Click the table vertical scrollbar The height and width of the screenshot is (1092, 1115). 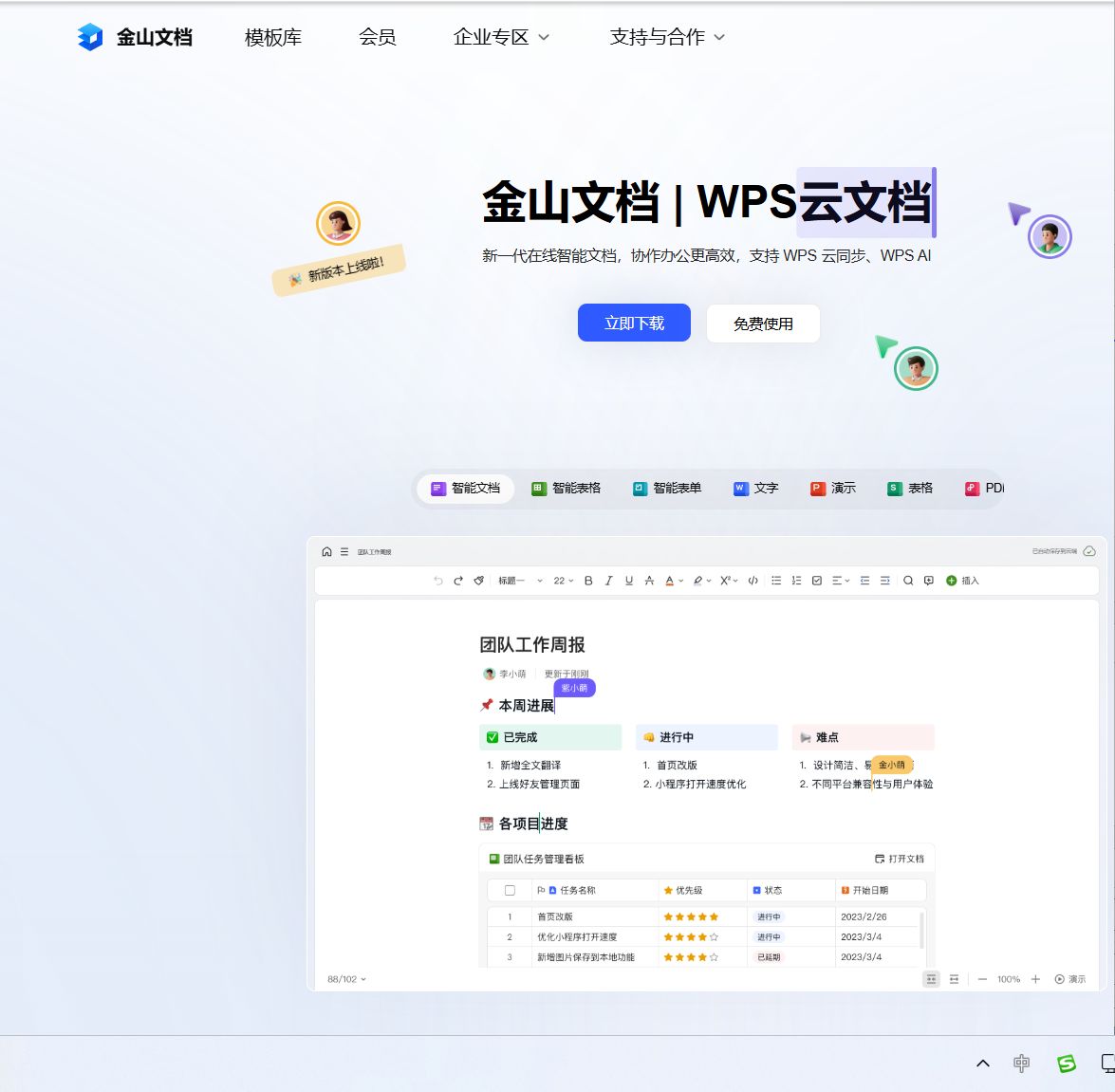[922, 930]
